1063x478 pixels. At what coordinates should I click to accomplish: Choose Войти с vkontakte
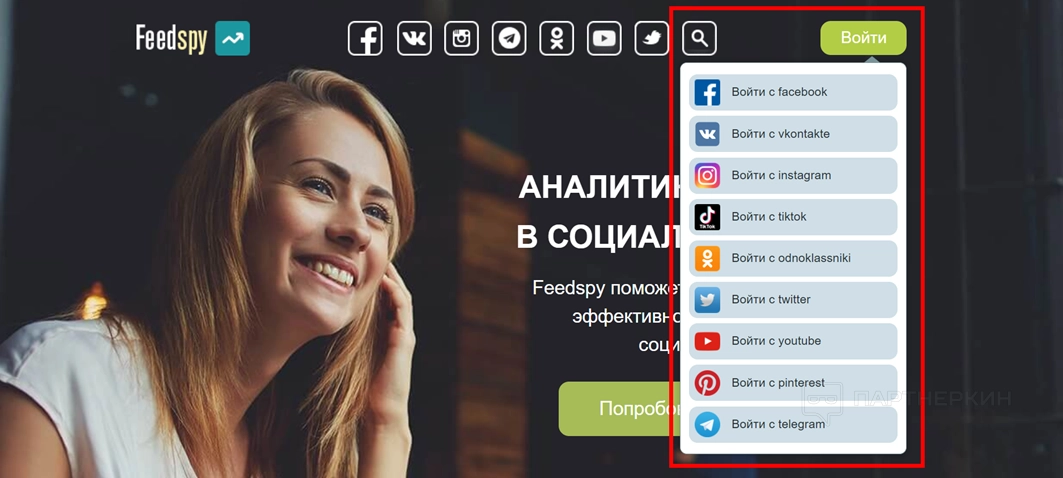tap(793, 134)
